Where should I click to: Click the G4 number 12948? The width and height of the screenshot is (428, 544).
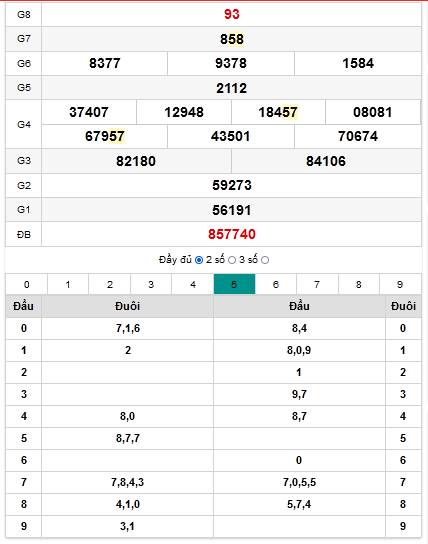[184, 112]
